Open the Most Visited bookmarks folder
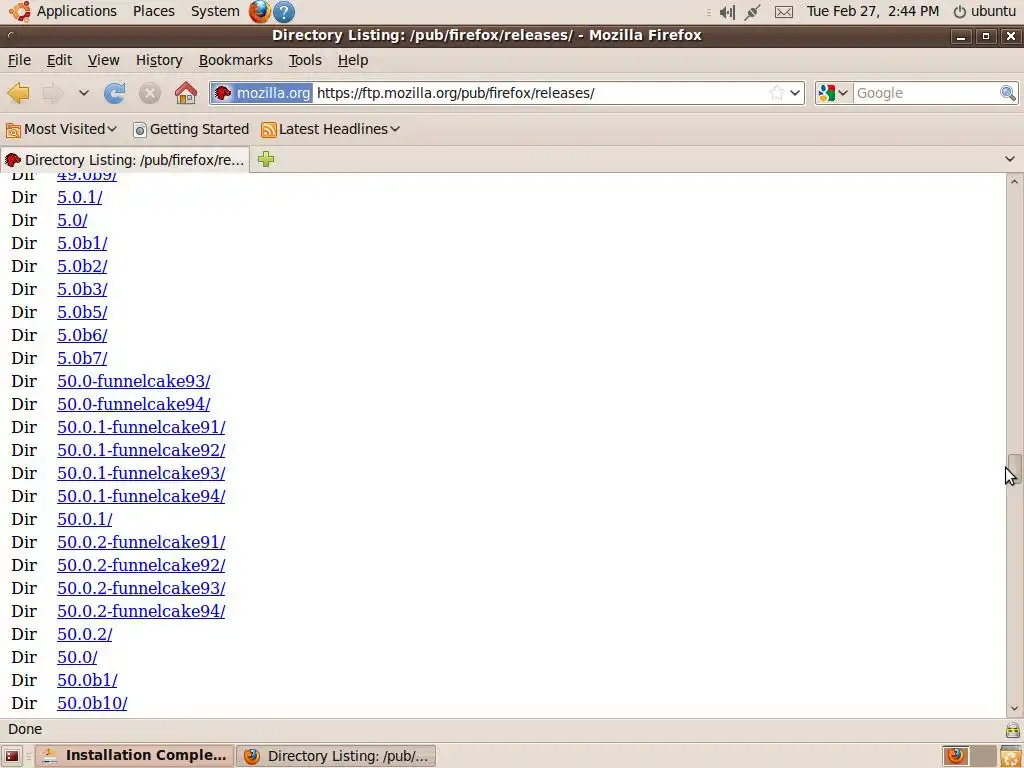Screen dimensions: 1024x768 pyautogui.click(x=61, y=129)
